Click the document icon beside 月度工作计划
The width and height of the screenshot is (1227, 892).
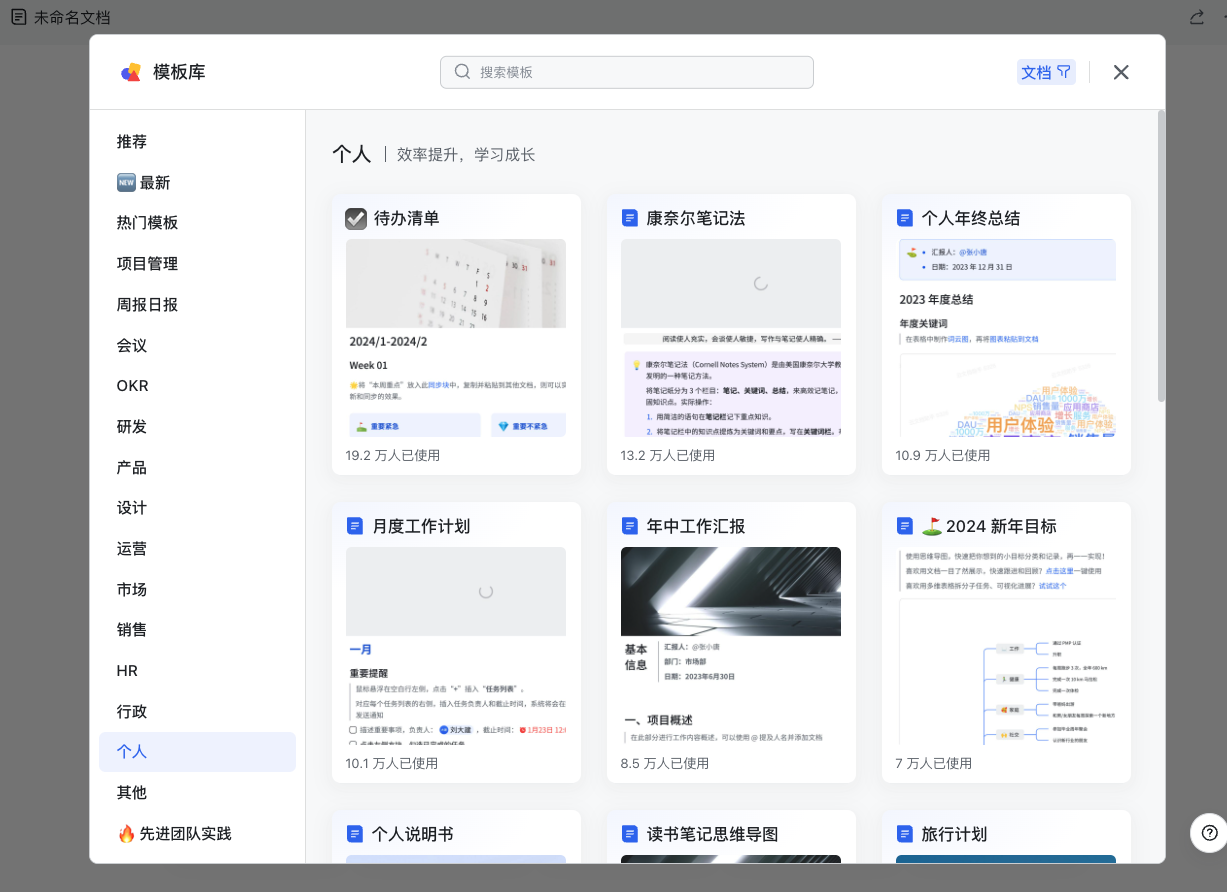[354, 526]
